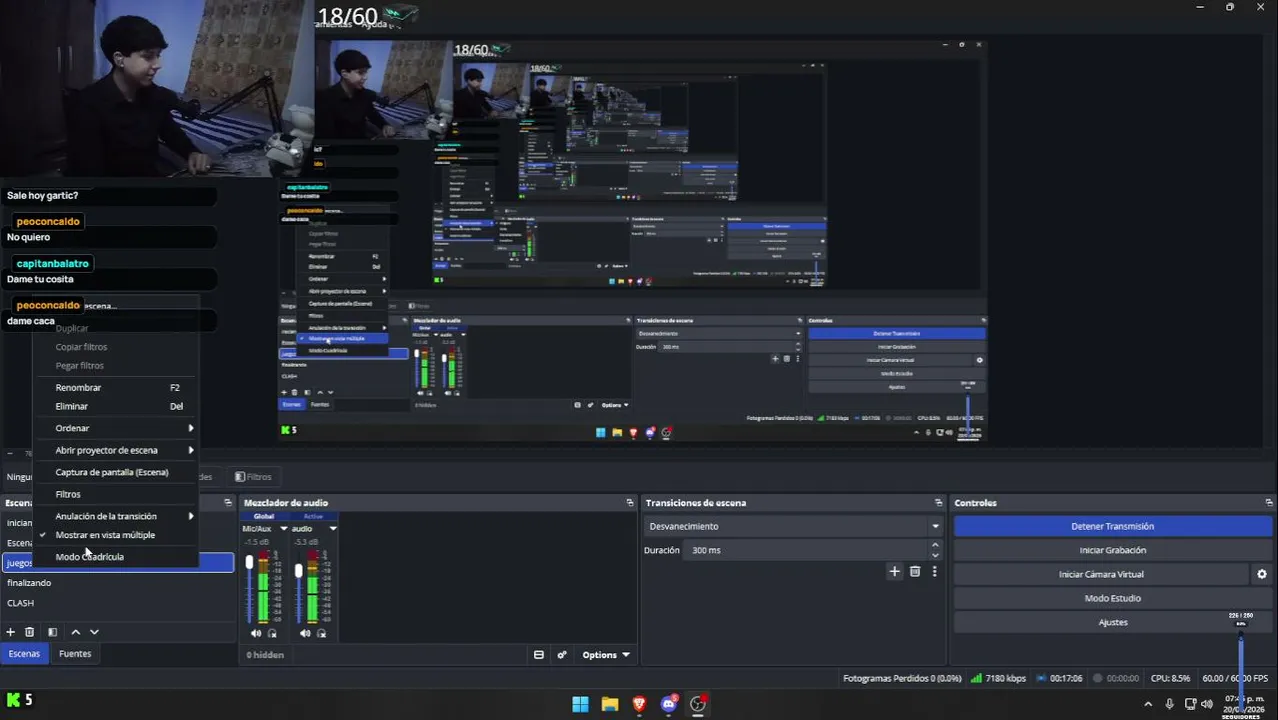Click Iniciar Grabación button
1278x720 pixels.
click(1112, 550)
